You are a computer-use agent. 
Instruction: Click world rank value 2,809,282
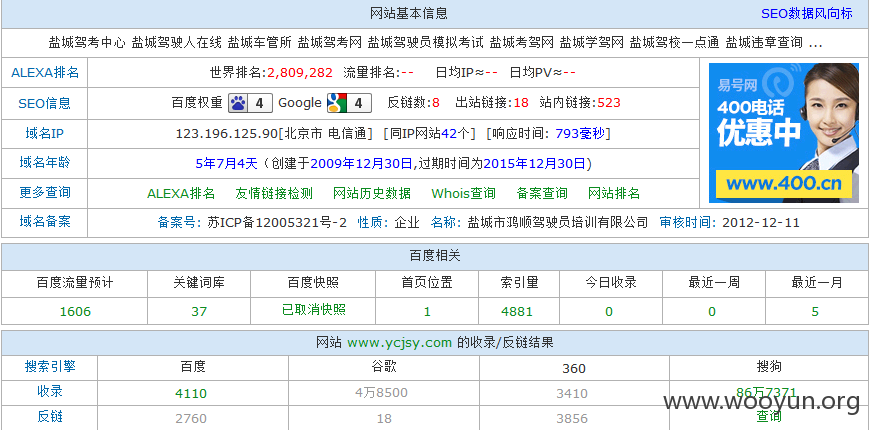300,73
